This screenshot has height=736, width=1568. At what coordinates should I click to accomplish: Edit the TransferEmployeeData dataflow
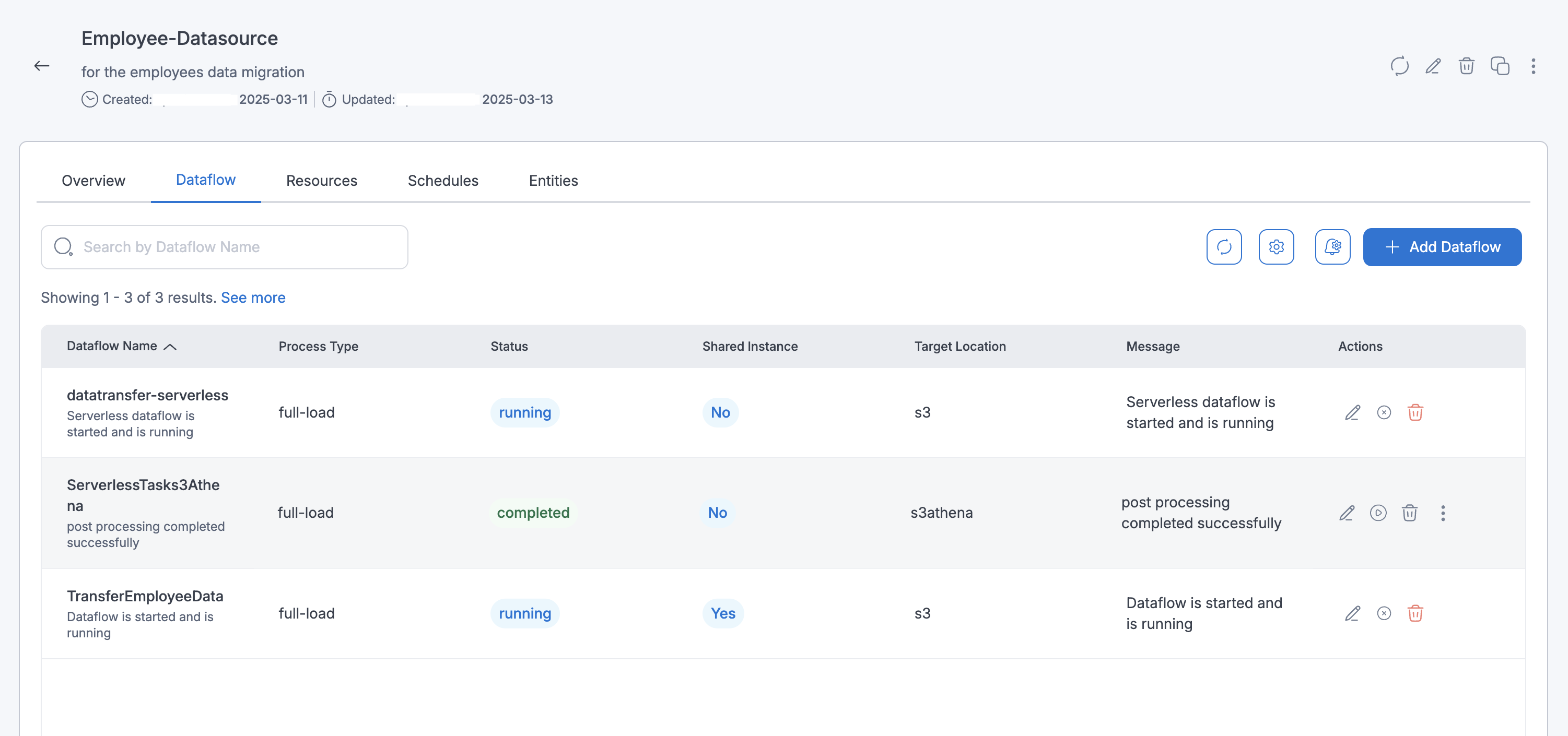1352,613
